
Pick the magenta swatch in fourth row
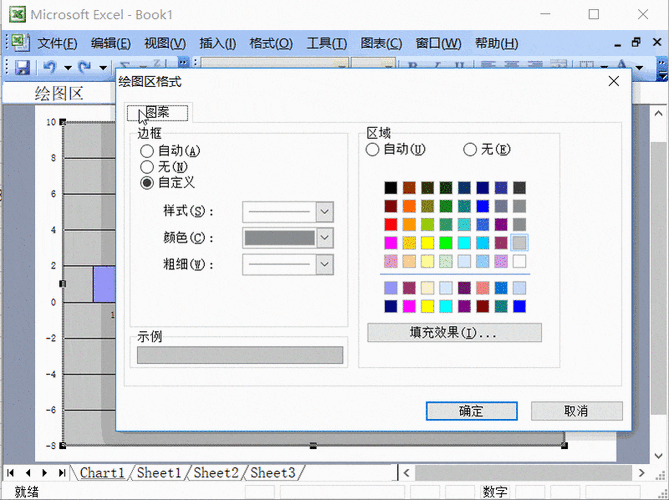[390, 243]
